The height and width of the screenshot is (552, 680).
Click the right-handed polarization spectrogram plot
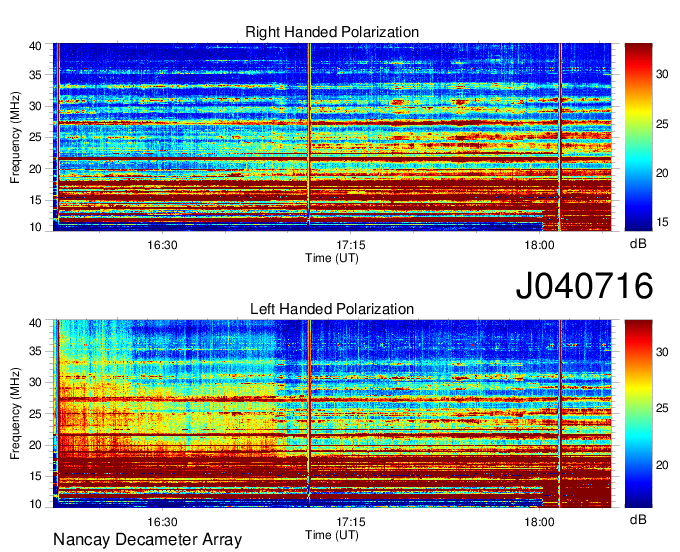(332, 137)
